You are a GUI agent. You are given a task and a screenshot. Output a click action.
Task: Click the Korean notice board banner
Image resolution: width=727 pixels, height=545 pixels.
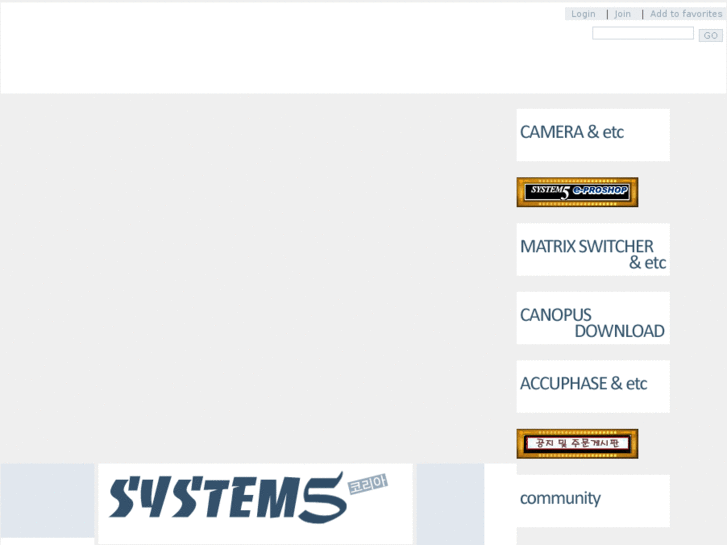click(x=577, y=444)
